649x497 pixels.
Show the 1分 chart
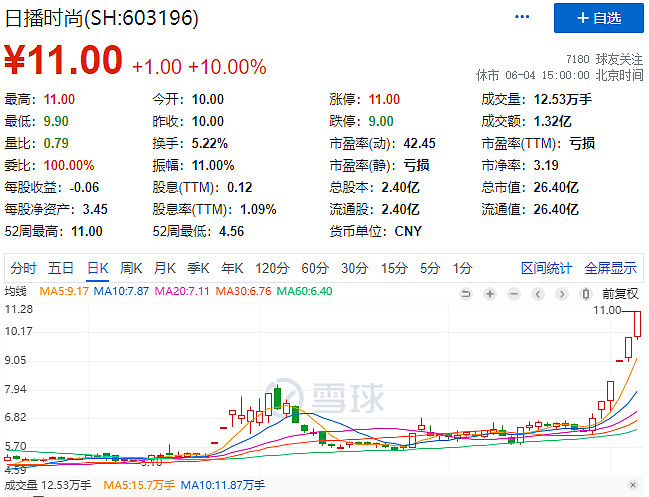point(462,268)
